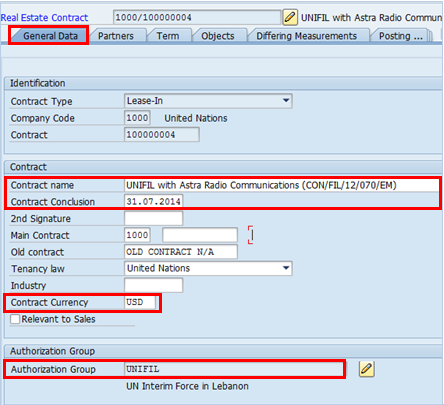Click the Tenancy law label
The width and height of the screenshot is (444, 405).
[38, 269]
